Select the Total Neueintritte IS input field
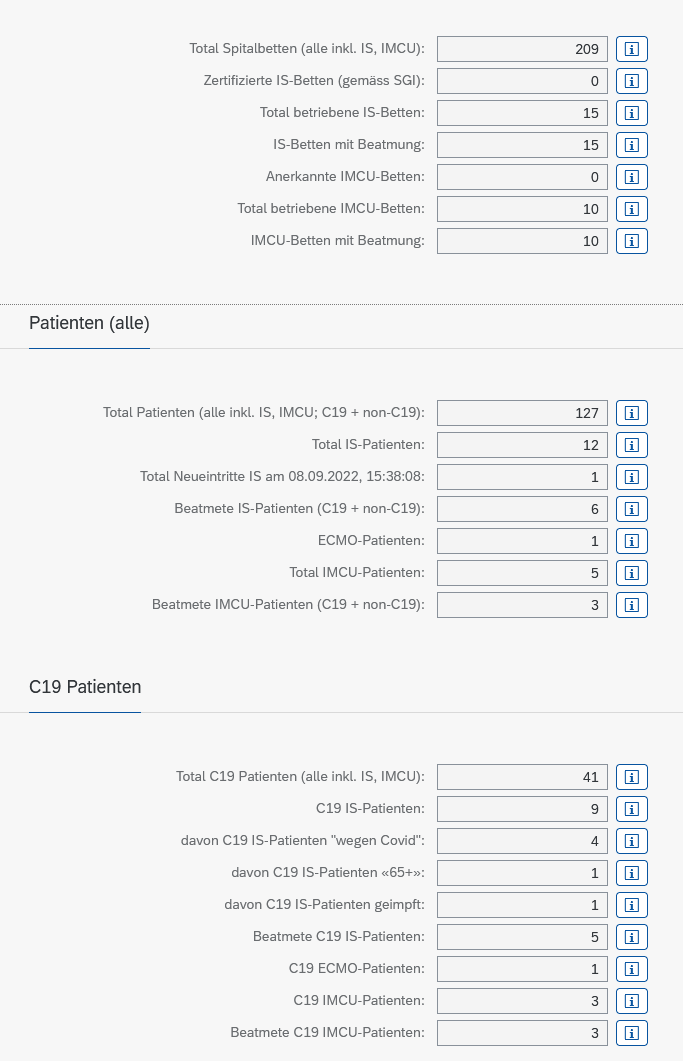 coord(522,477)
